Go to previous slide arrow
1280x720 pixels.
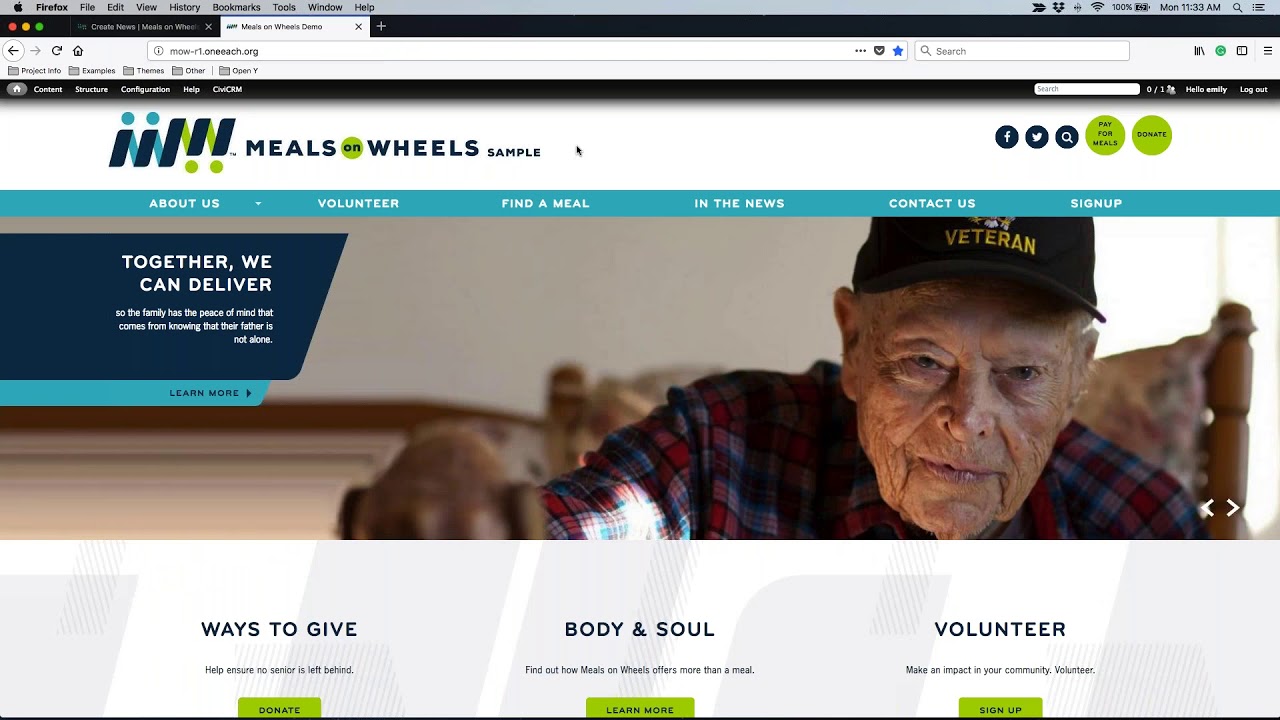click(1207, 508)
